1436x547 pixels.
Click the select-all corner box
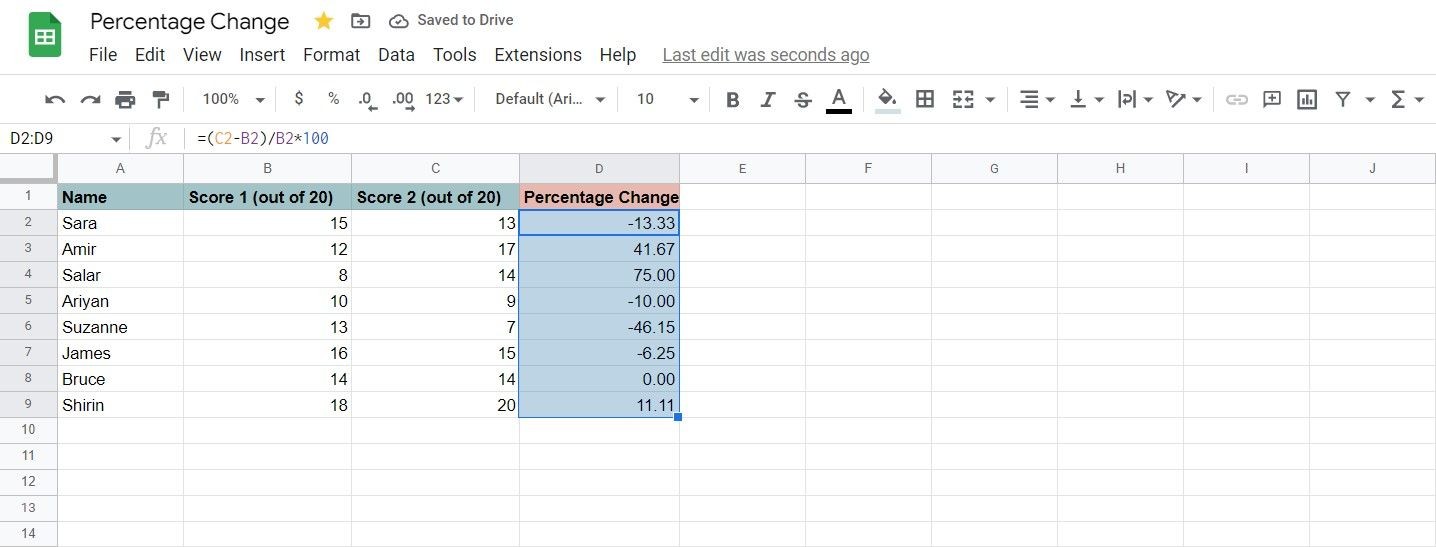(x=28, y=169)
